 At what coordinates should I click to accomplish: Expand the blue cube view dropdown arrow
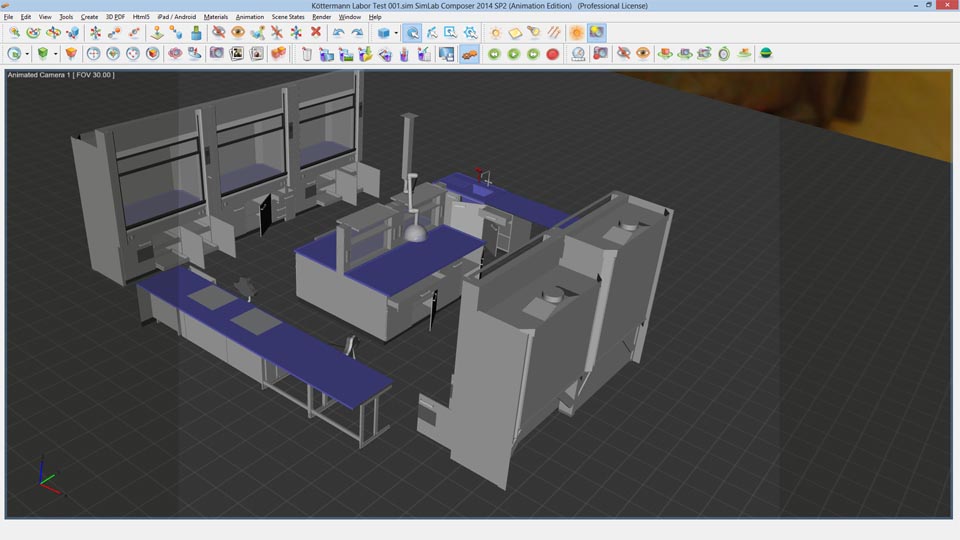pyautogui.click(x=396, y=33)
